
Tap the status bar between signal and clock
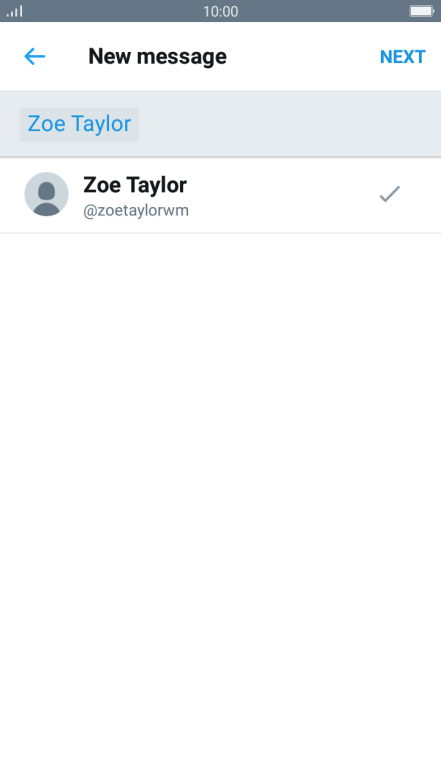tap(112, 11)
